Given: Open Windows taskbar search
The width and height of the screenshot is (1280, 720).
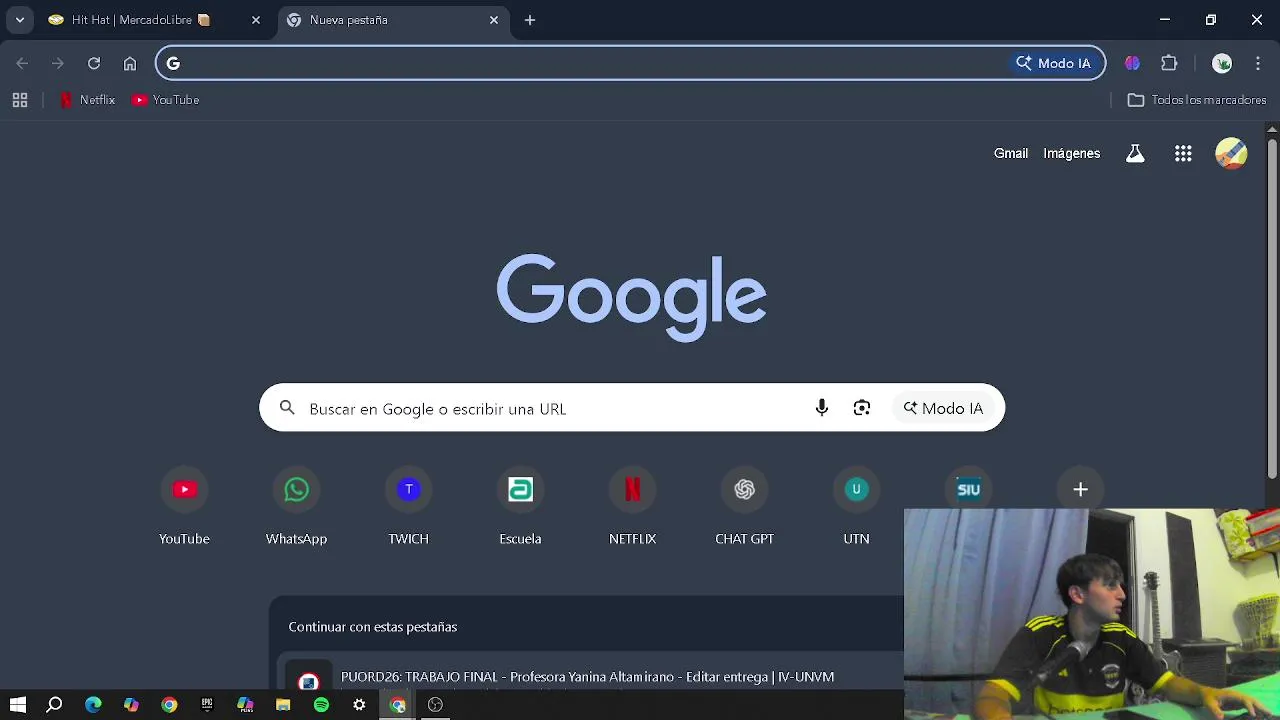Looking at the screenshot, I should point(55,705).
